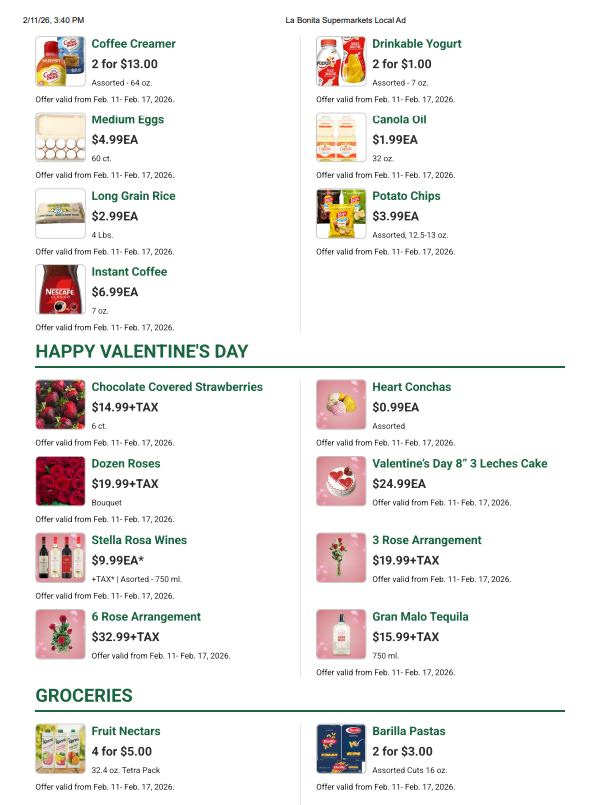Open the Chocolate Covered Strawberries title link
Screen dimensions: 600x805
tap(177, 387)
